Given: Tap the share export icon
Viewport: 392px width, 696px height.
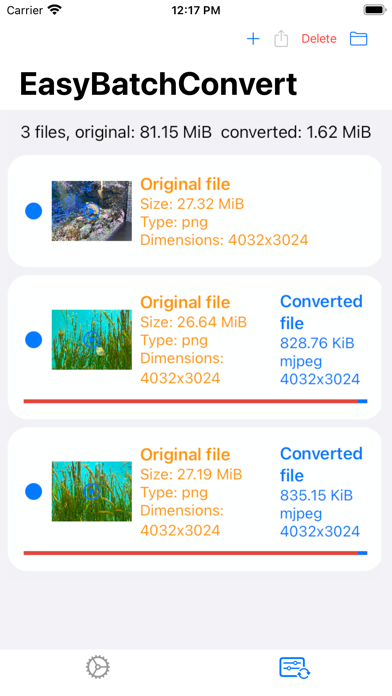Looking at the screenshot, I should [x=281, y=39].
